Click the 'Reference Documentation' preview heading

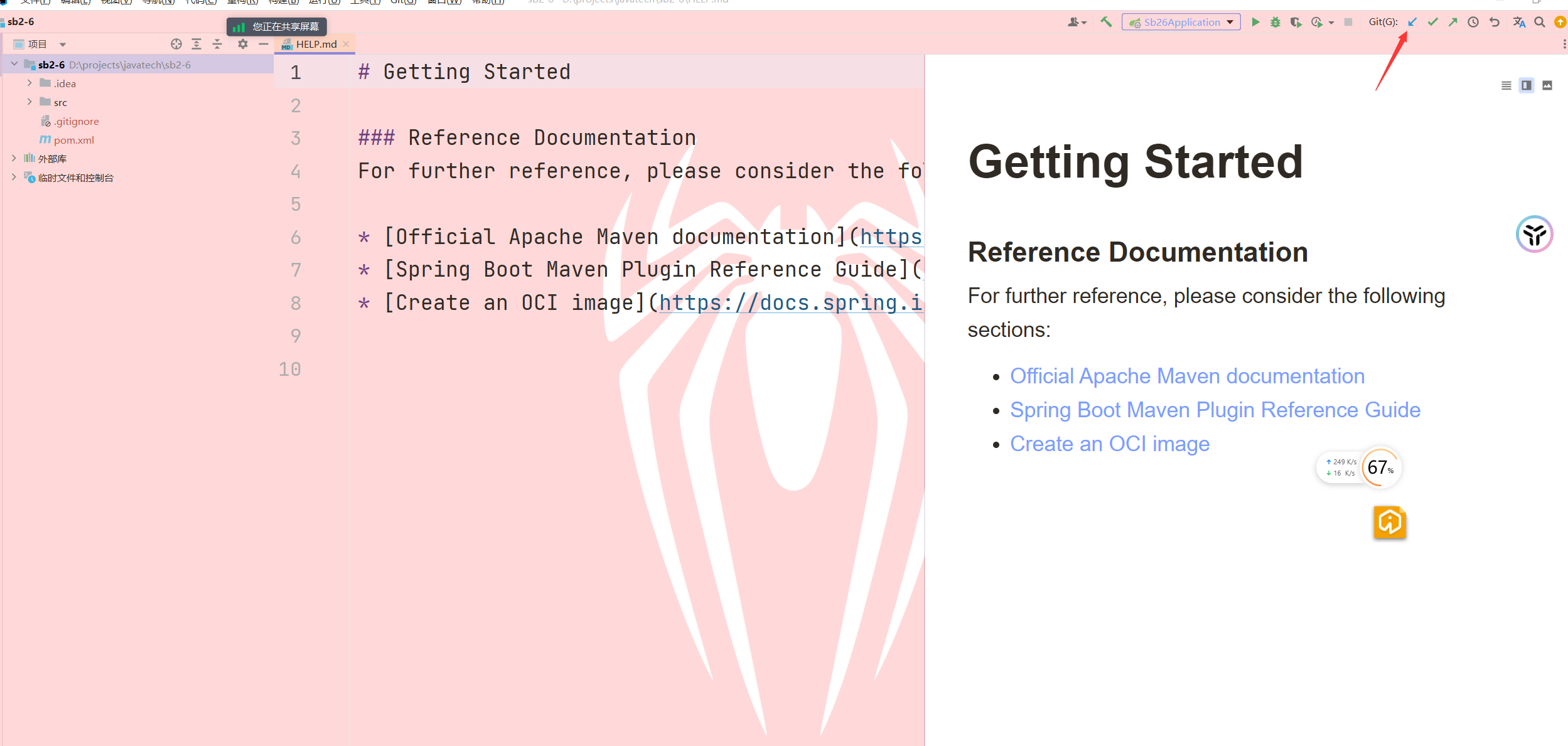pos(1137,252)
